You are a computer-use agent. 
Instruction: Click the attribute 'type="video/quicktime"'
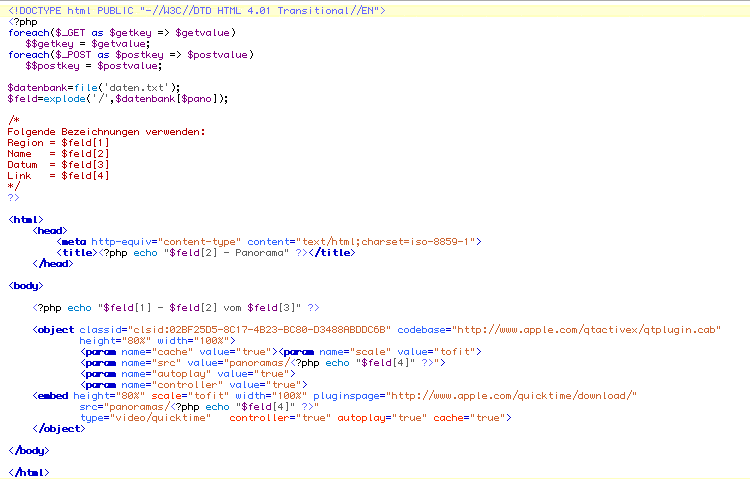click(145, 417)
